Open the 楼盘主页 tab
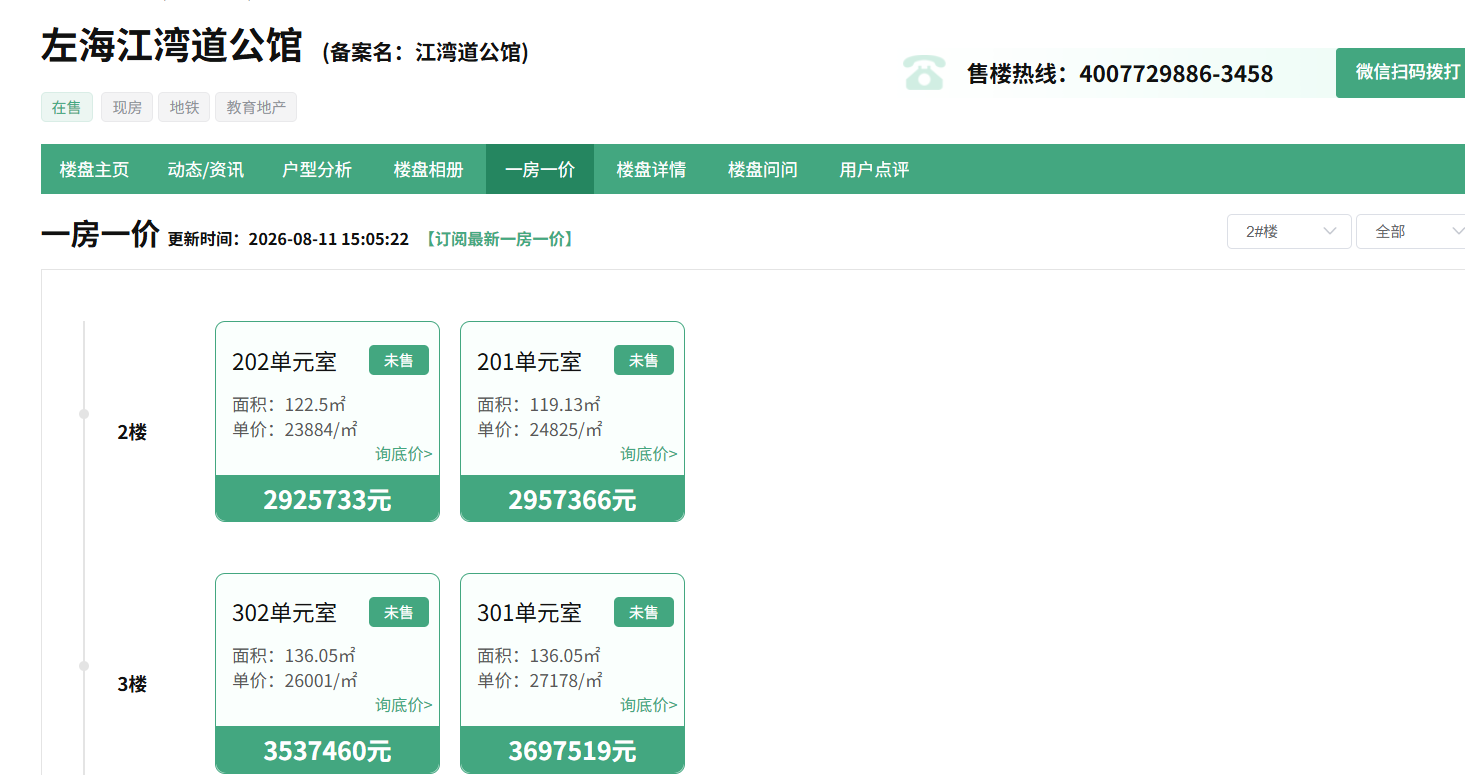This screenshot has width=1465, height=775. click(x=94, y=169)
